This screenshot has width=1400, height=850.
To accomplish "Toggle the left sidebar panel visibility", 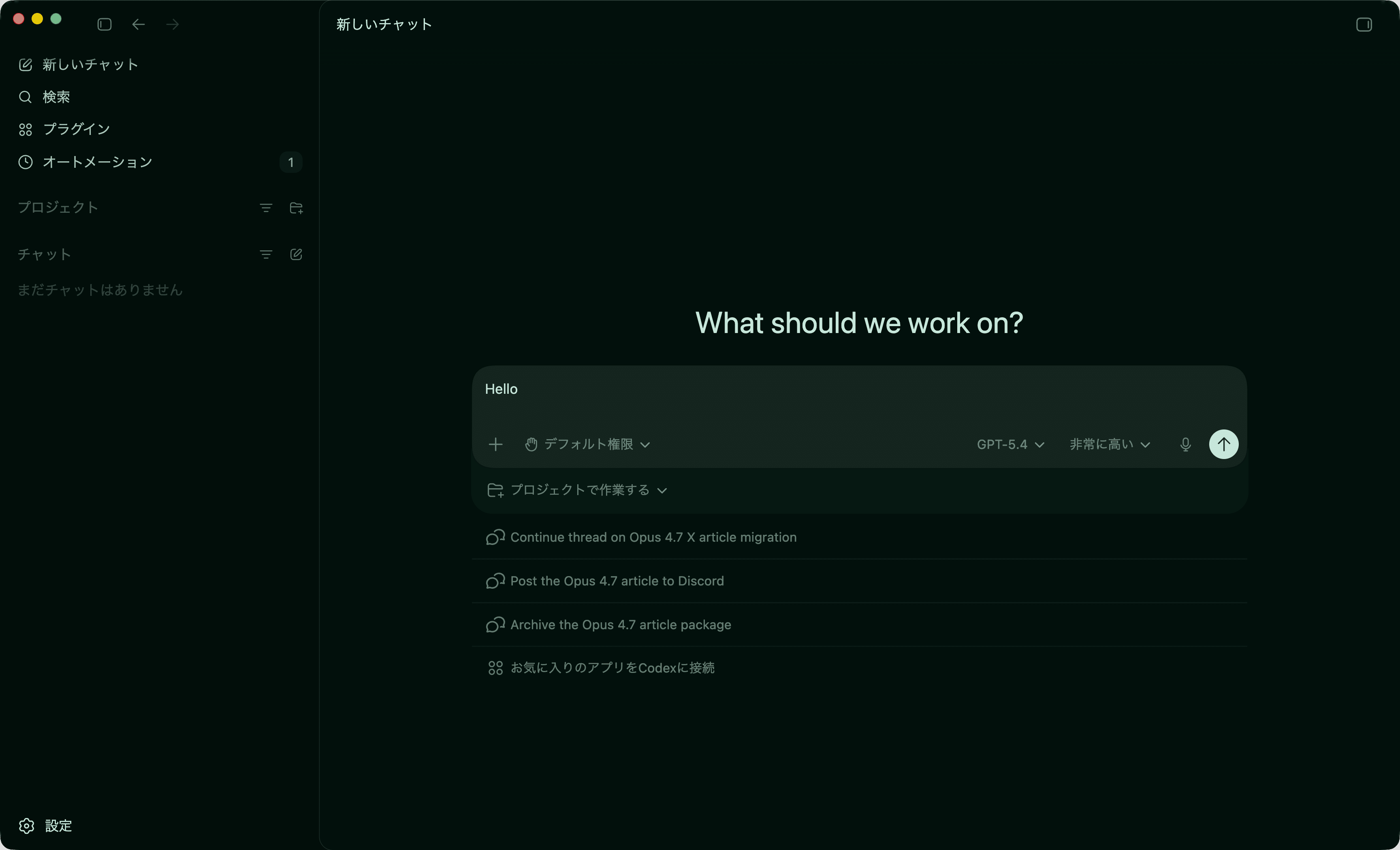I will point(105,24).
